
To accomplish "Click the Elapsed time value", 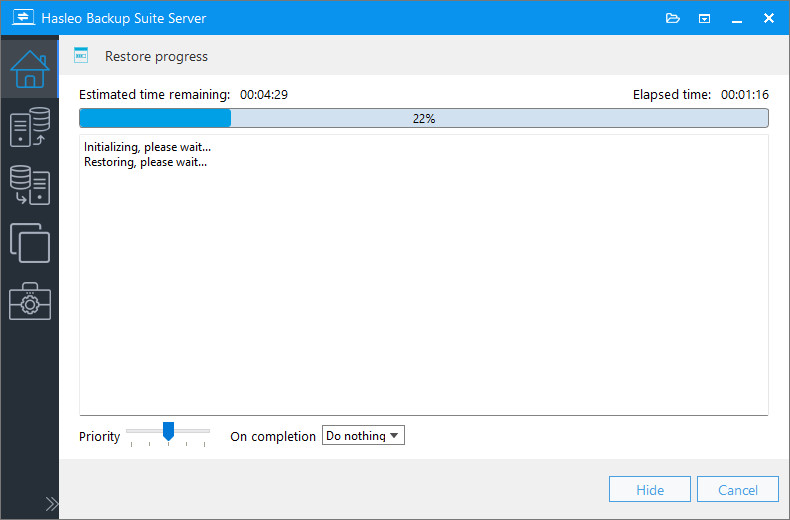I will pos(743,95).
